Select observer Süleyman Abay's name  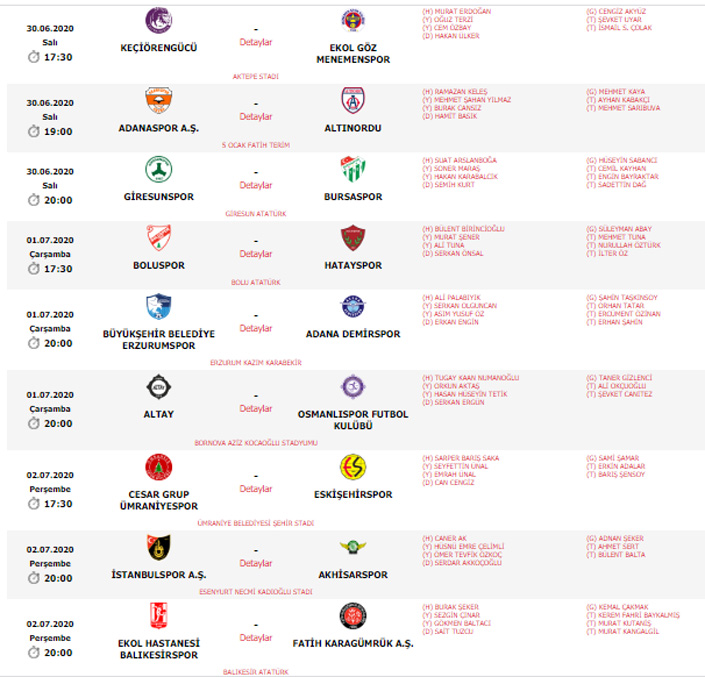coord(625,229)
